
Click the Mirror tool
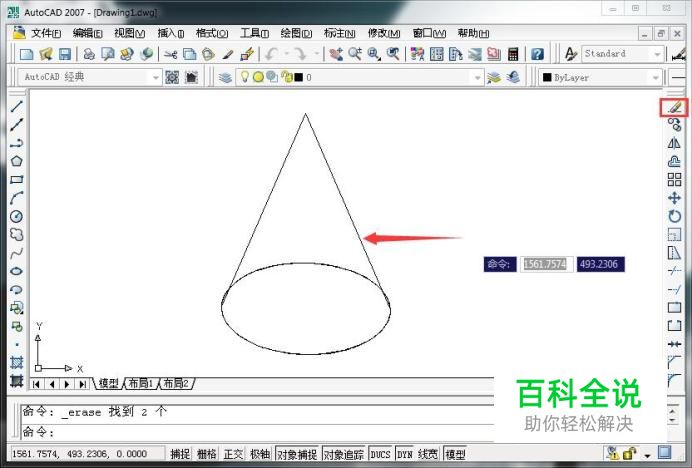click(x=674, y=143)
